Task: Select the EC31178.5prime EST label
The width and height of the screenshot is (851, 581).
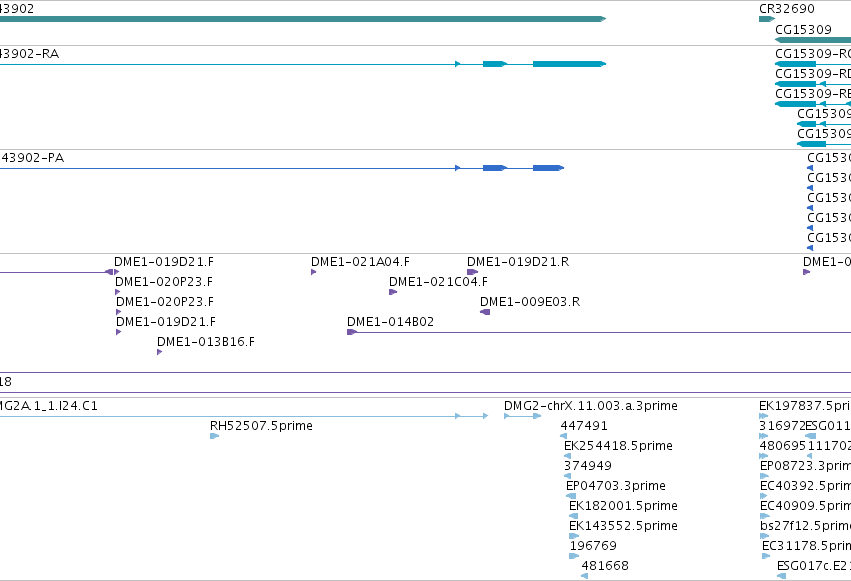Action: (x=806, y=546)
